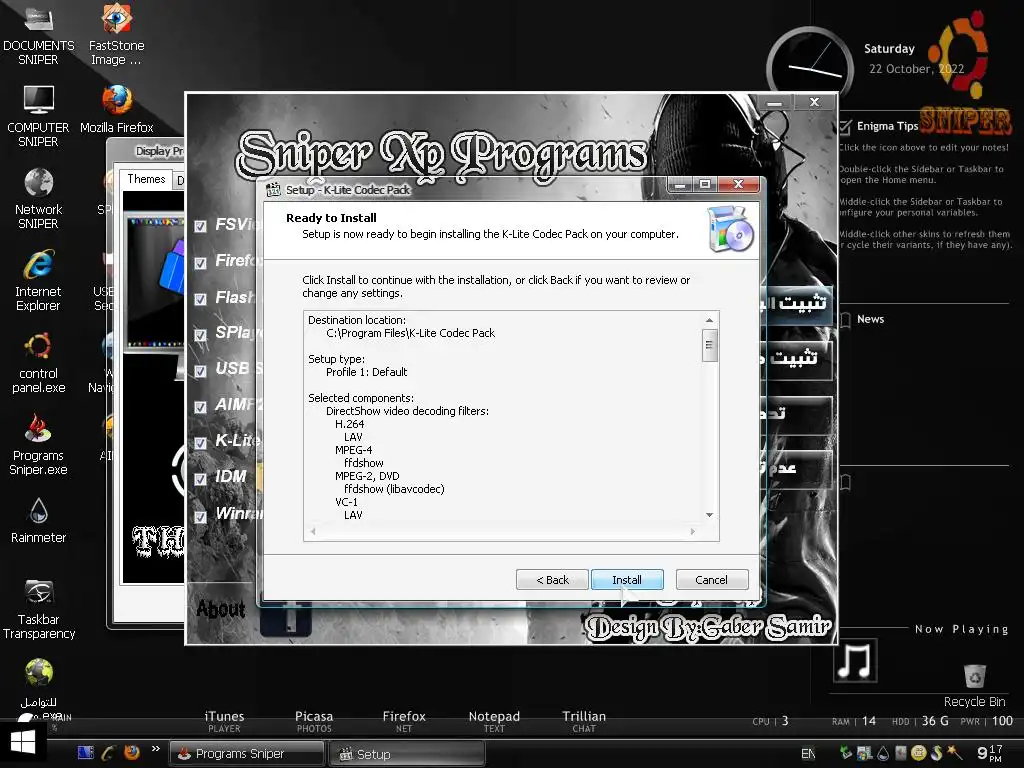The image size is (1024, 768).
Task: Open control panel.exe desktop icon
Action: pyautogui.click(x=39, y=363)
